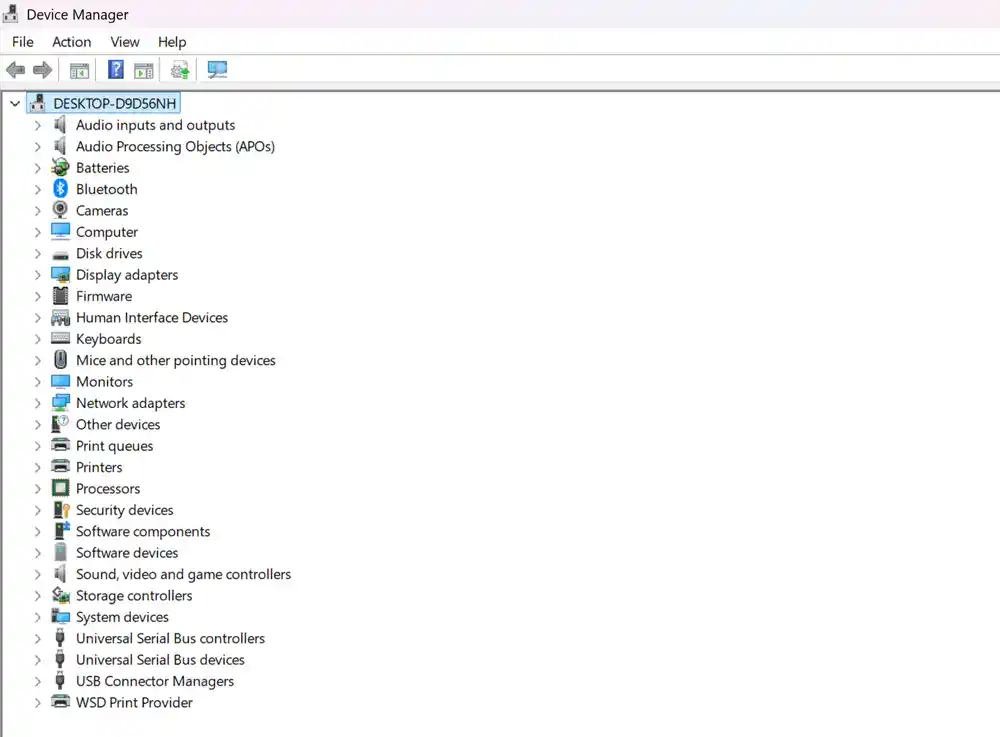Select the WSD Print Provider item

tap(134, 703)
